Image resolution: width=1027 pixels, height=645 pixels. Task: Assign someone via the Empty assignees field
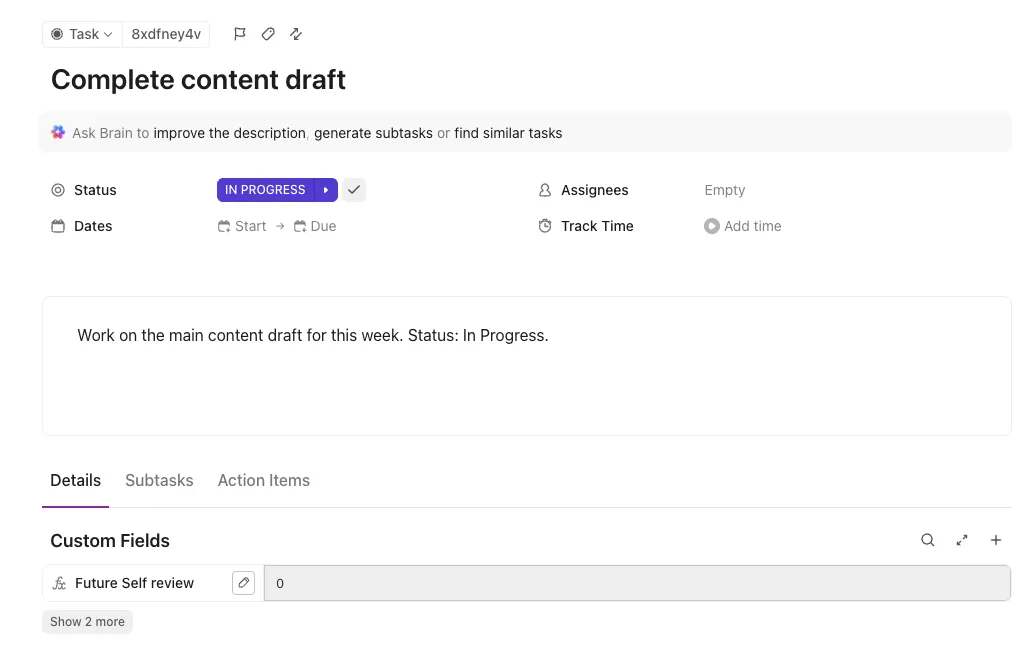(x=724, y=190)
